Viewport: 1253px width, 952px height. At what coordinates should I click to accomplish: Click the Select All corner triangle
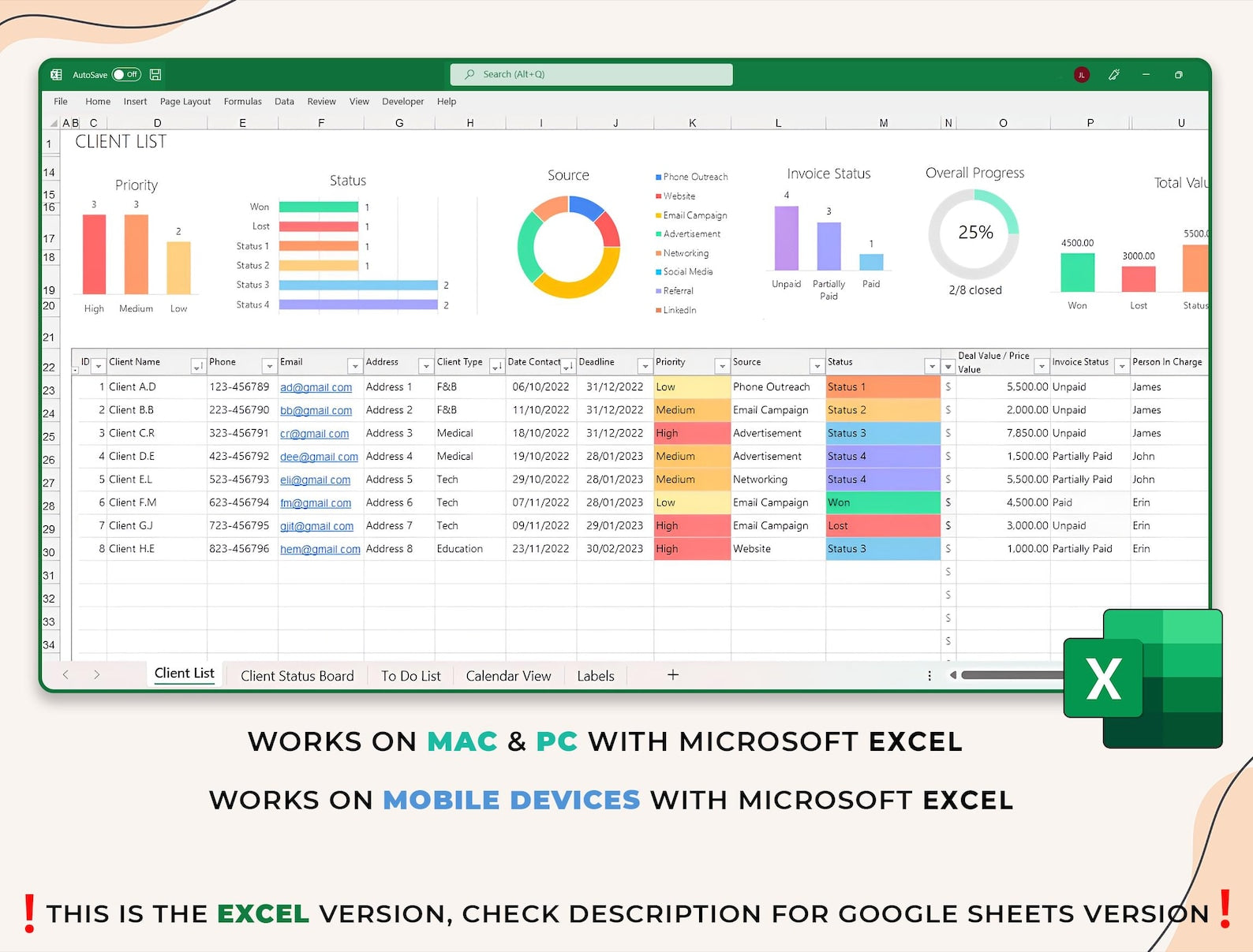pyautogui.click(x=54, y=123)
